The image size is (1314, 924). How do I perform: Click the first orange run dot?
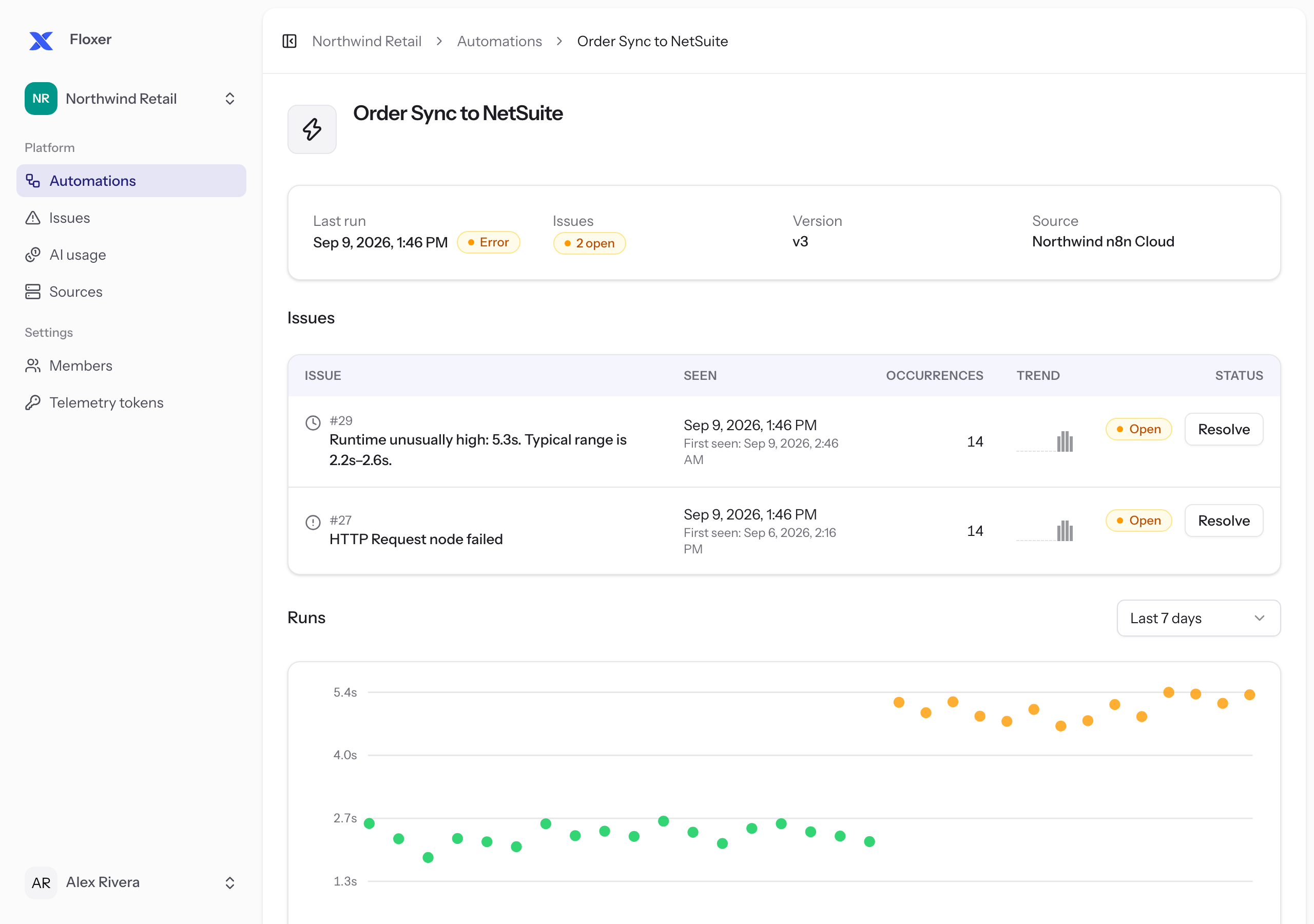click(x=899, y=702)
